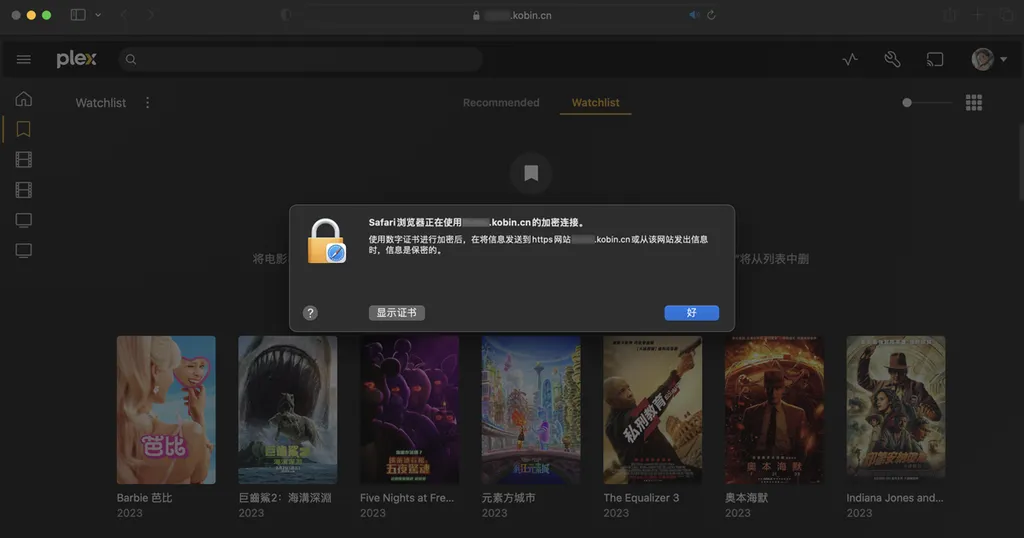Viewport: 1024px width, 538px height.
Task: Click the 显示证书 button
Action: (x=396, y=313)
